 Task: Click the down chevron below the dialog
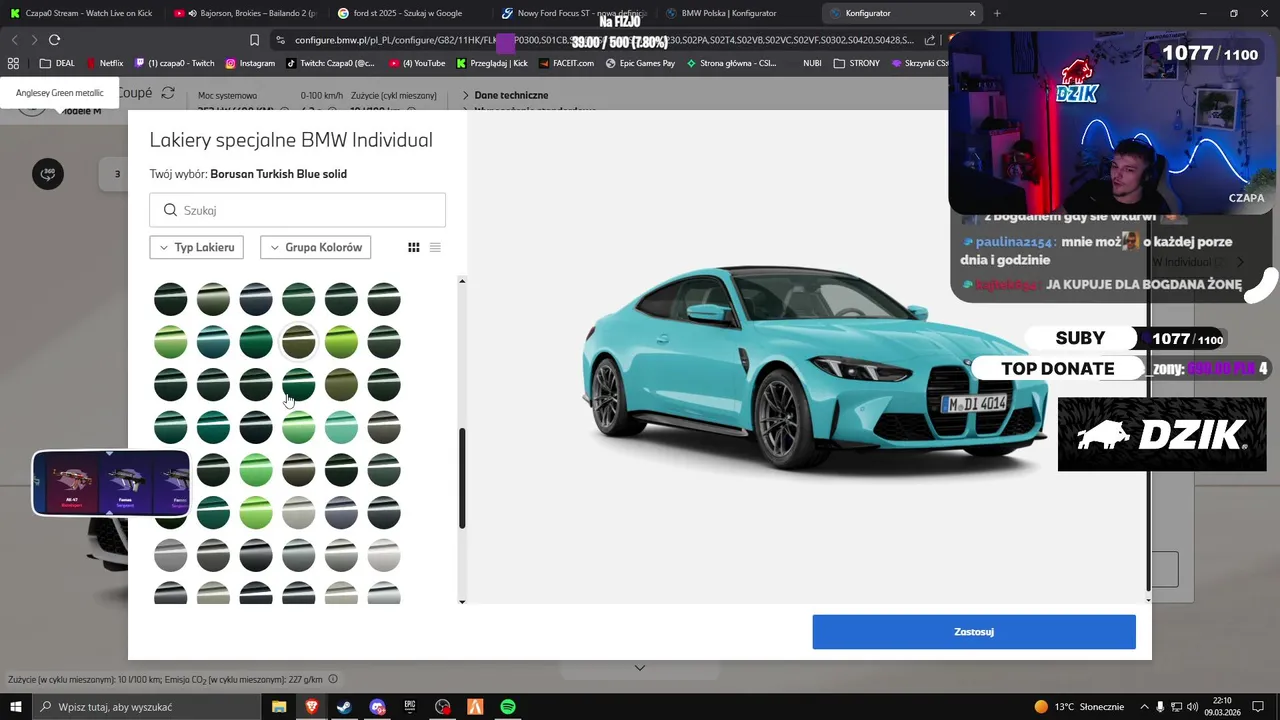tap(640, 668)
